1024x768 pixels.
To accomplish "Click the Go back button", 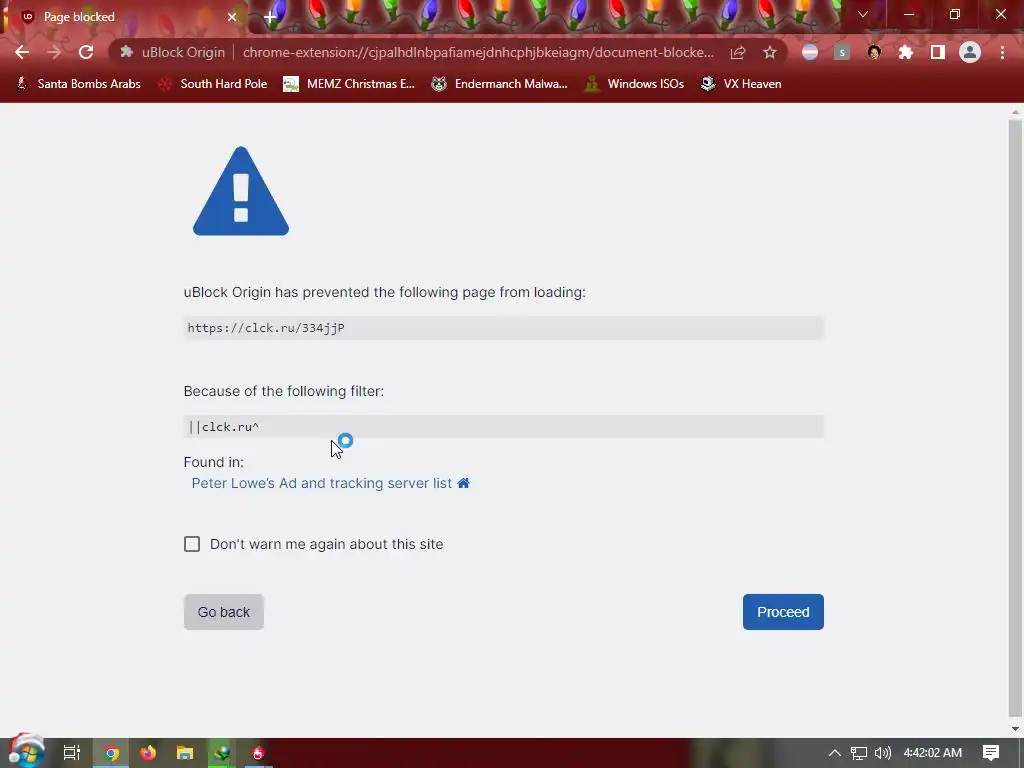I will [x=223, y=612].
